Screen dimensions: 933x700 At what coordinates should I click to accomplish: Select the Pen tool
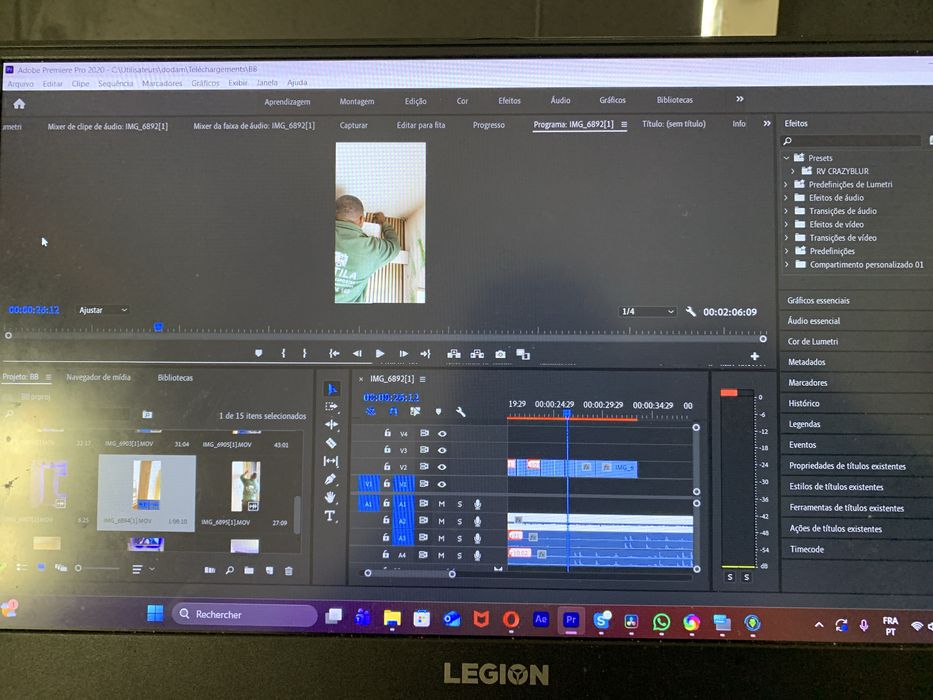click(x=331, y=479)
